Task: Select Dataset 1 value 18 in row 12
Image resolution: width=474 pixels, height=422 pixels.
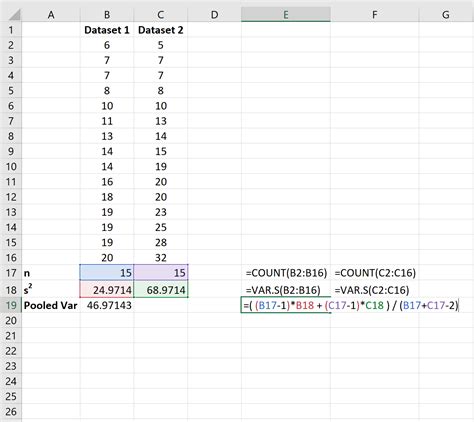Action: click(107, 197)
